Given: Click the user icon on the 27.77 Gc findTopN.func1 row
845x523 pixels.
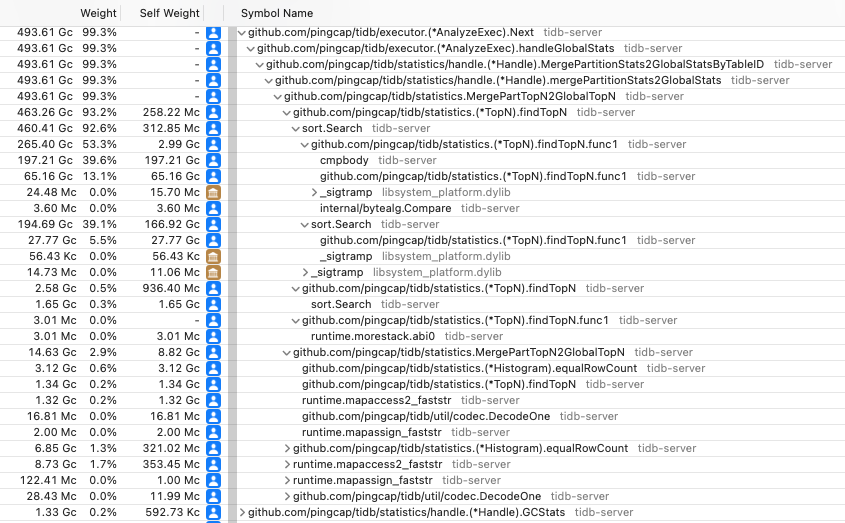Looking at the screenshot, I should click(x=213, y=240).
